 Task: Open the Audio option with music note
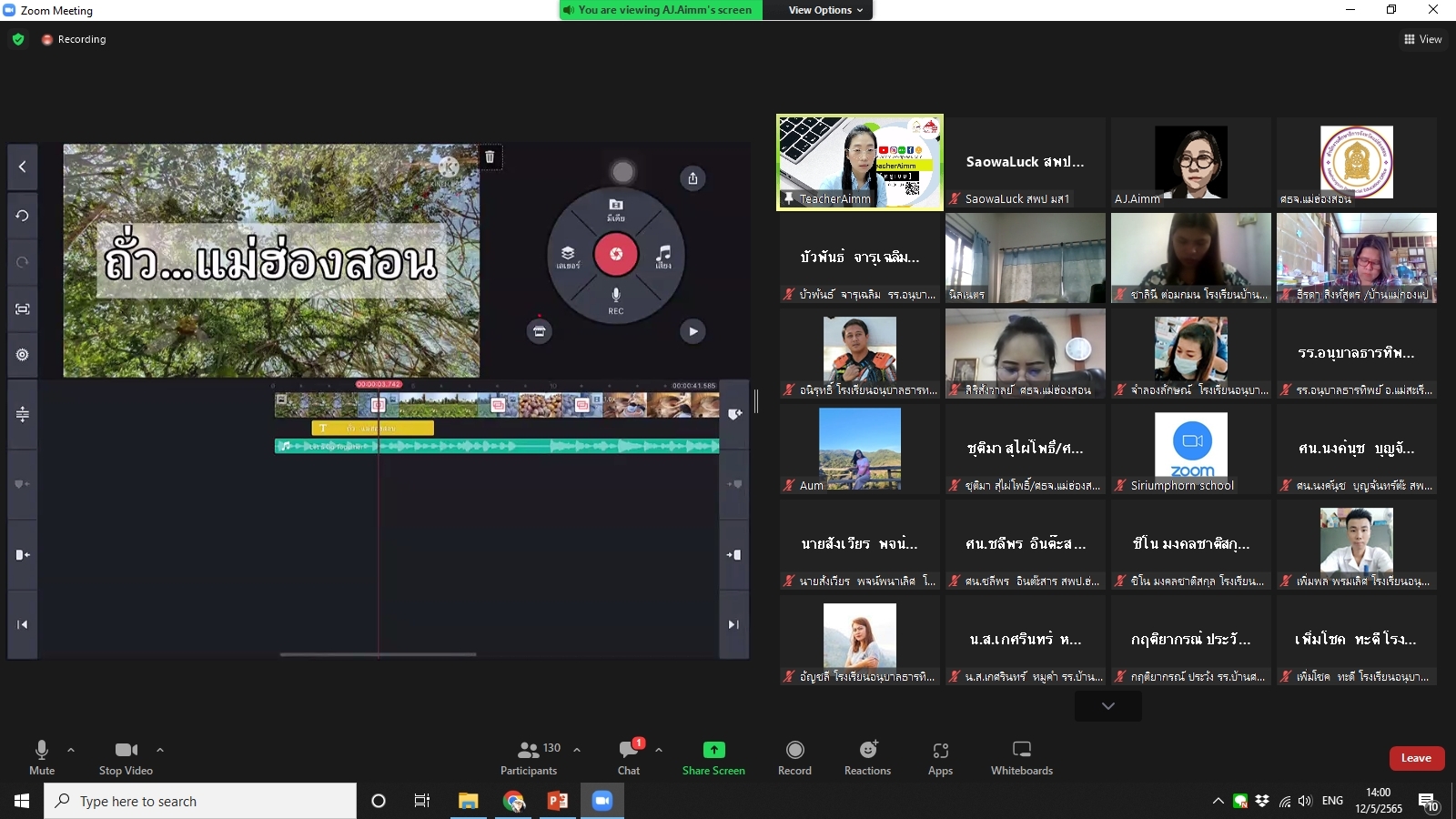pos(663,256)
